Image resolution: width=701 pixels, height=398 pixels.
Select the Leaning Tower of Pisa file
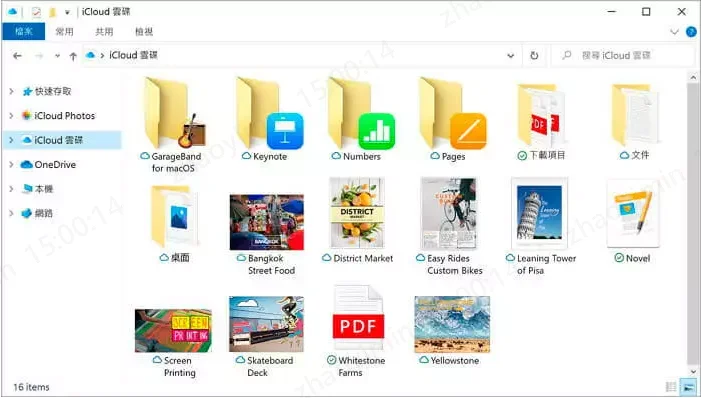coord(540,213)
